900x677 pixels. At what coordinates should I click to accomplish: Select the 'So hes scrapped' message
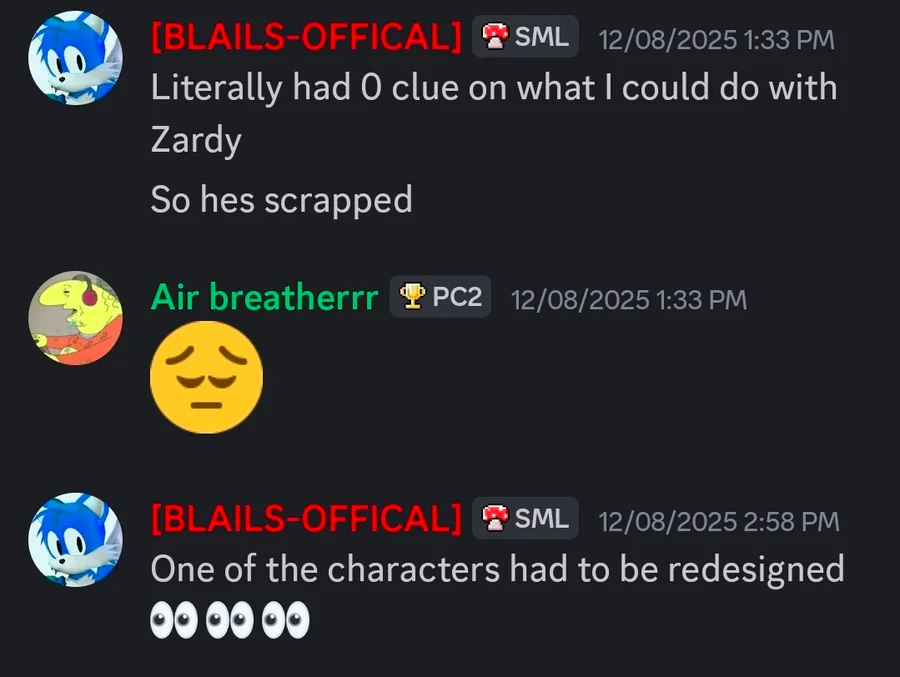click(x=282, y=200)
